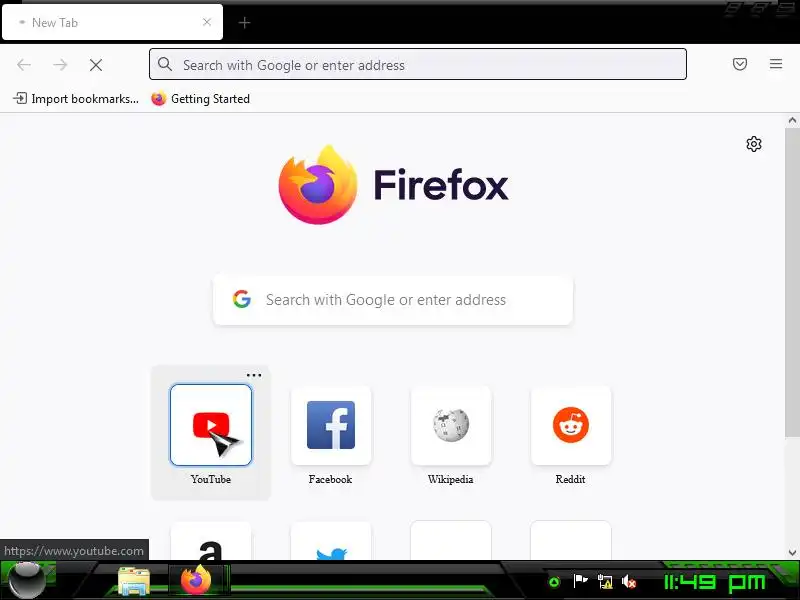Click the address bar search field
The height and width of the screenshot is (600, 800).
(x=418, y=64)
